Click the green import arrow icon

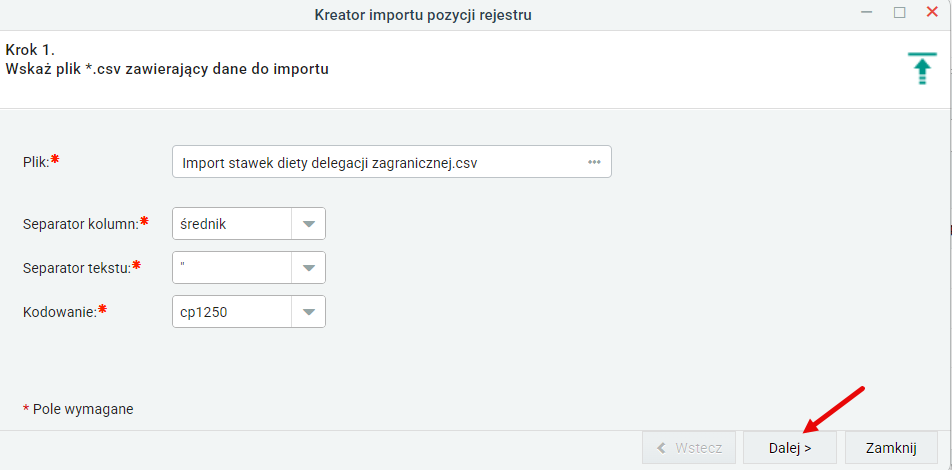point(922,68)
